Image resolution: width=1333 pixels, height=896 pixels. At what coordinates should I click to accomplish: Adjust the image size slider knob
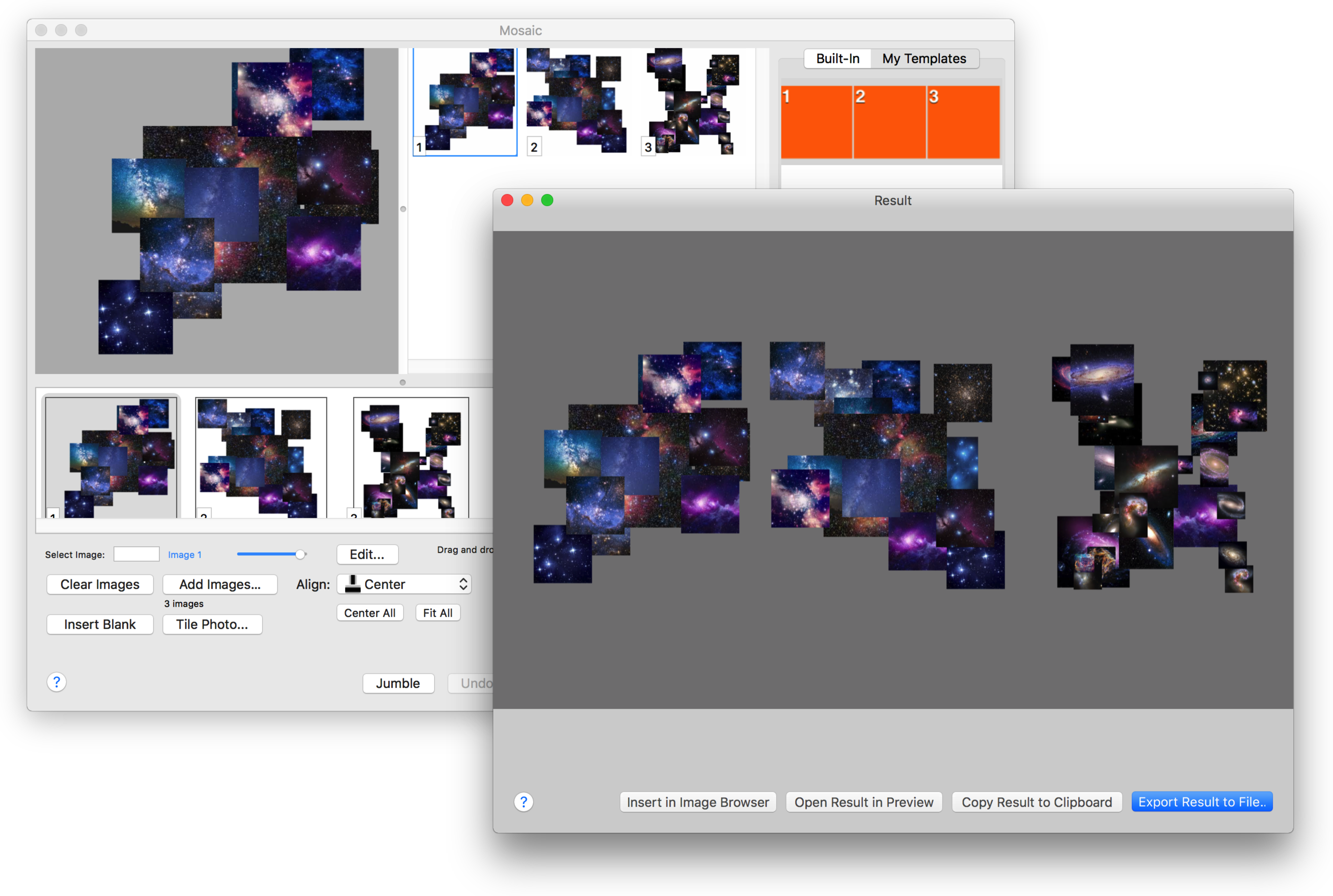[x=300, y=553]
